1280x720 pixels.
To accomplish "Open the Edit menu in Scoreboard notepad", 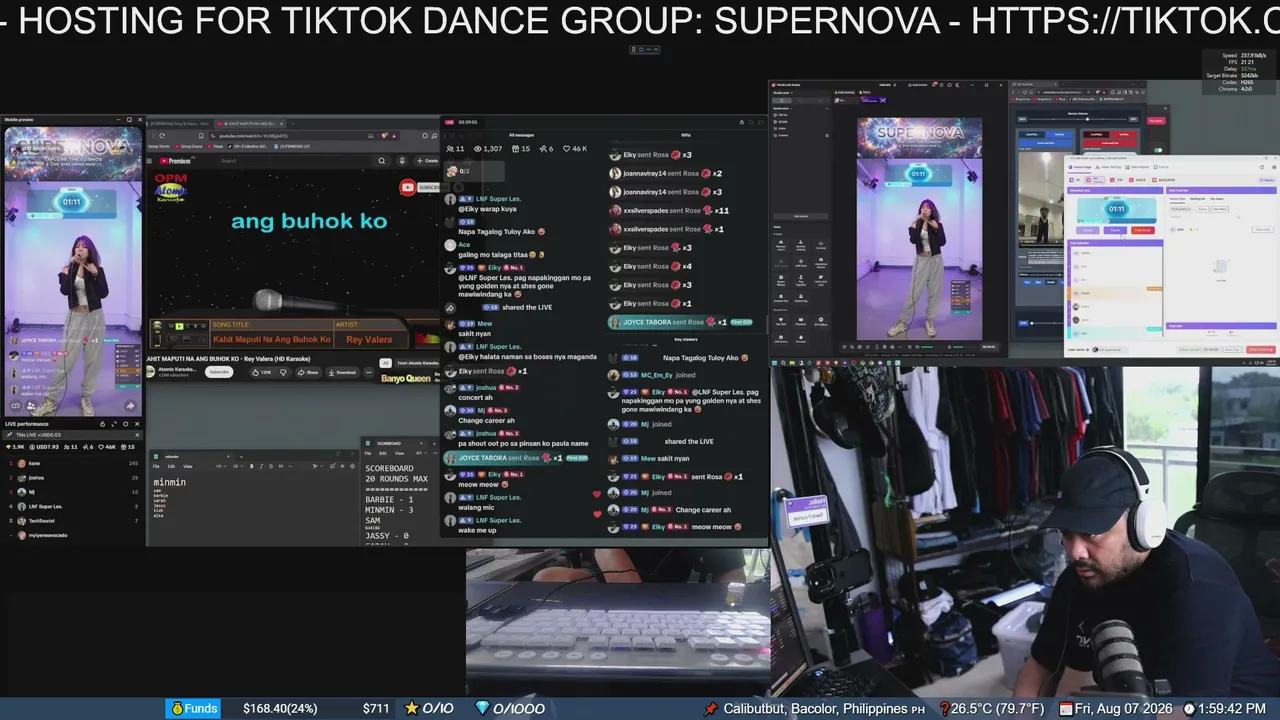I will [x=384, y=453].
